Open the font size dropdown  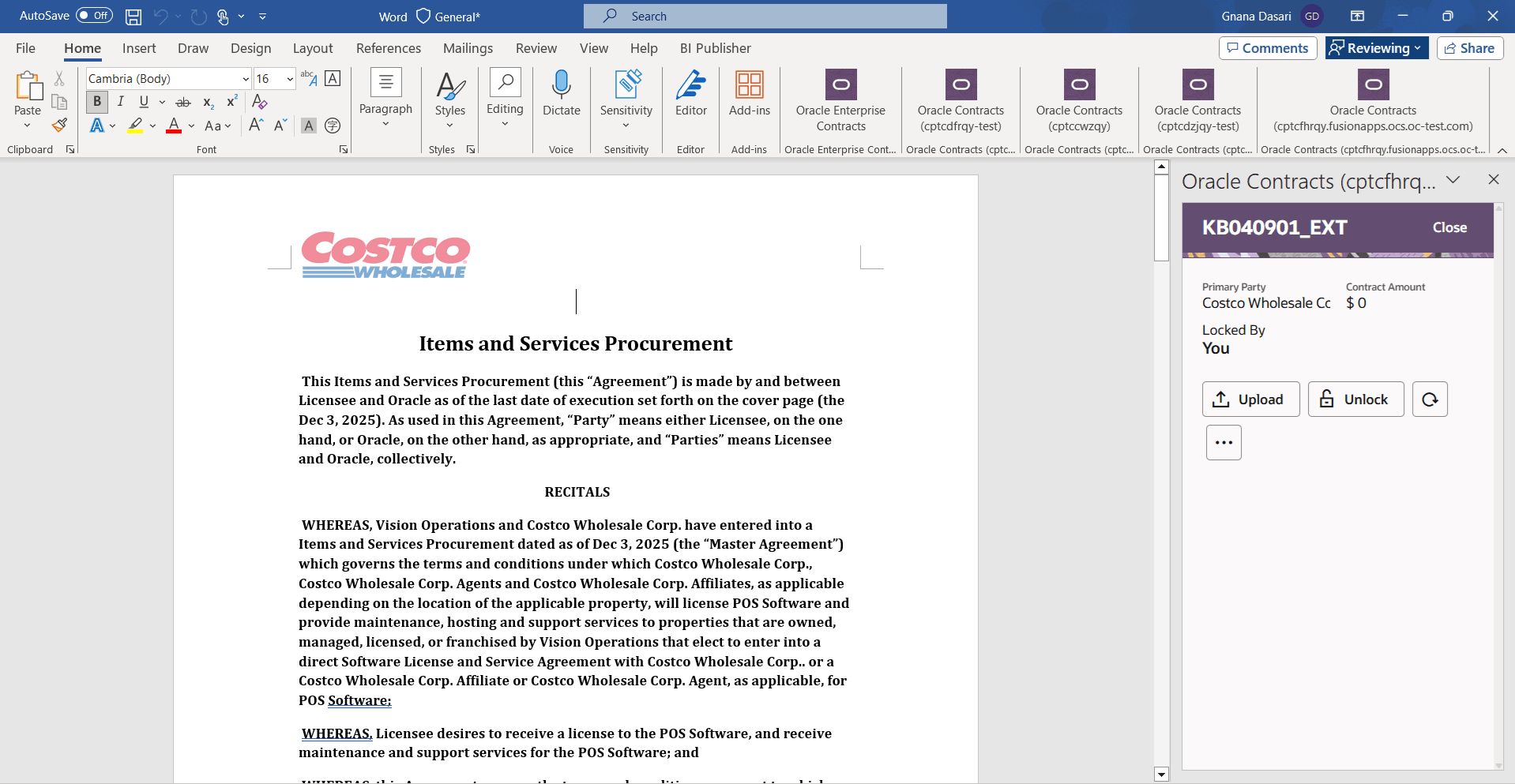click(290, 79)
